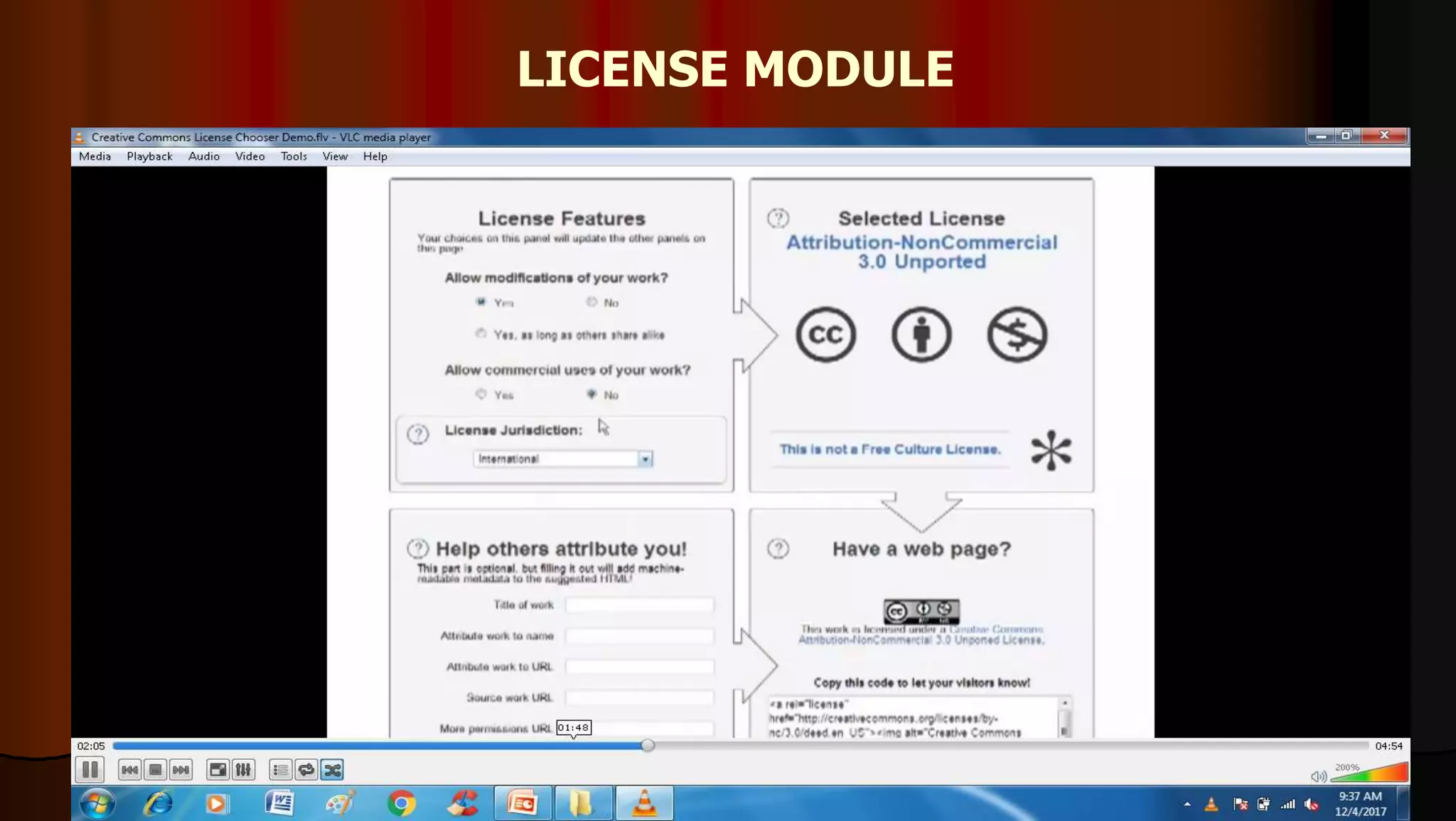Viewport: 1456px width, 821px height.
Task: Open the Audio menu
Action: click(x=203, y=156)
